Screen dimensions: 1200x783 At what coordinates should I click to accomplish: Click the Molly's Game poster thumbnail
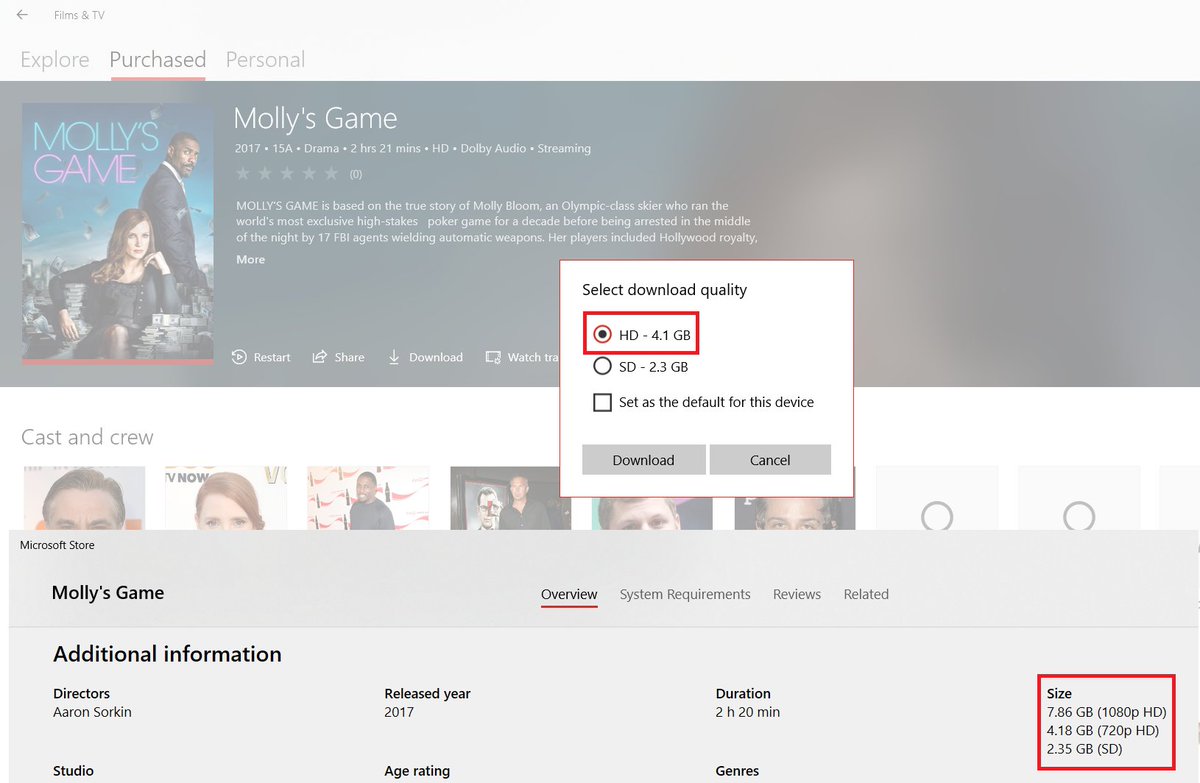click(118, 233)
